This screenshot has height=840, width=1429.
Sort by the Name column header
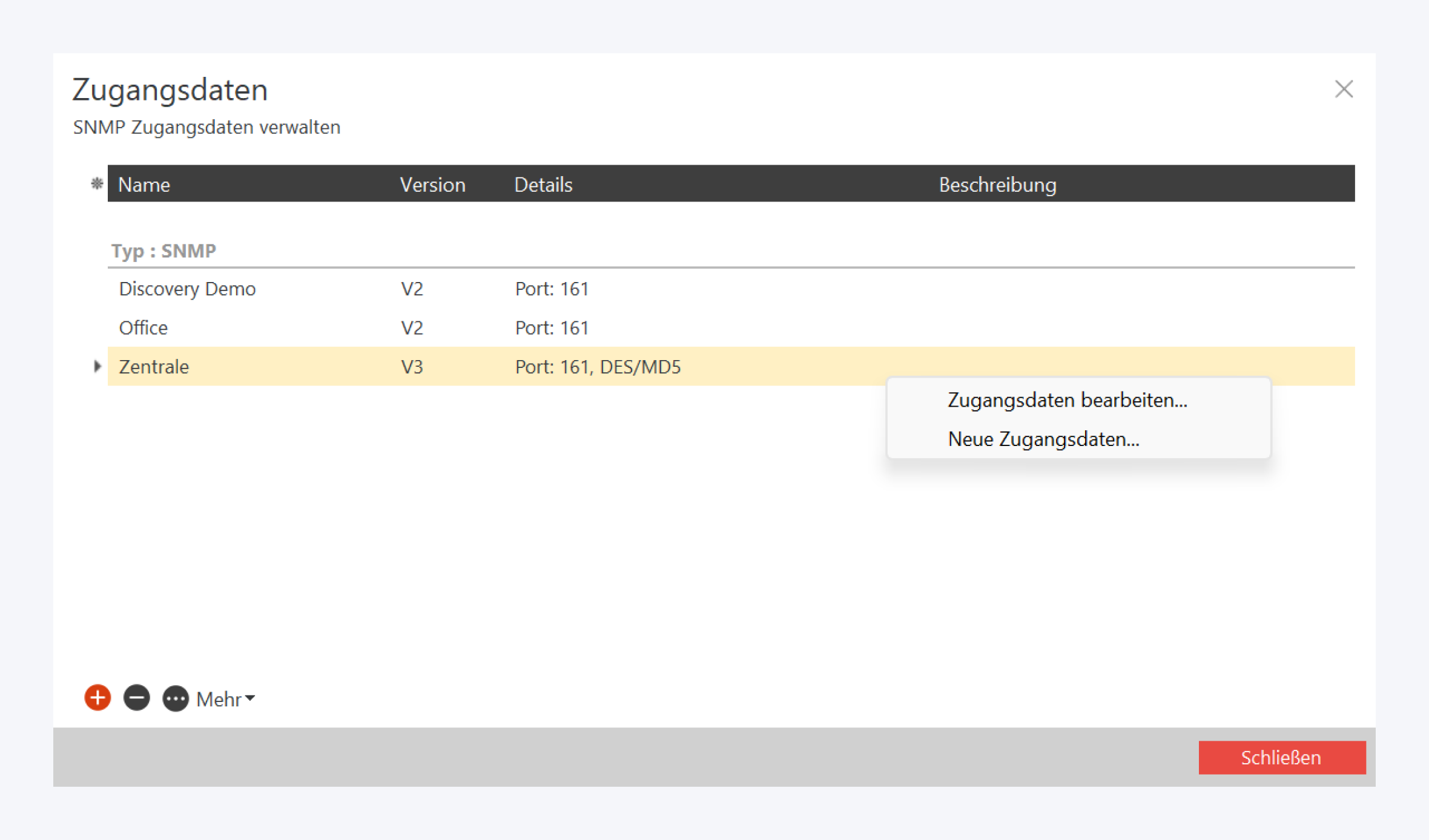click(144, 185)
